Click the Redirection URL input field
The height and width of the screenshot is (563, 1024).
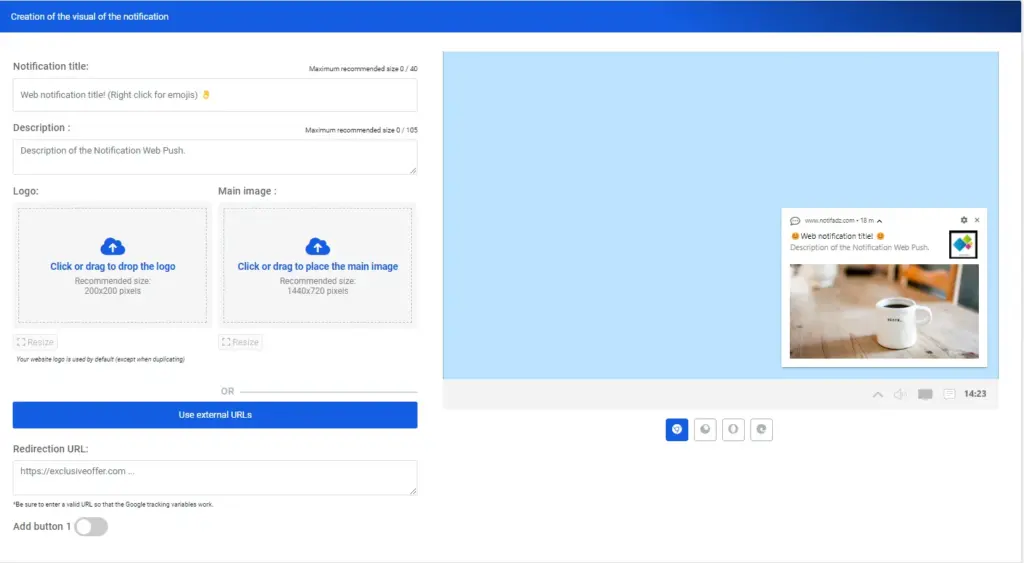click(215, 477)
